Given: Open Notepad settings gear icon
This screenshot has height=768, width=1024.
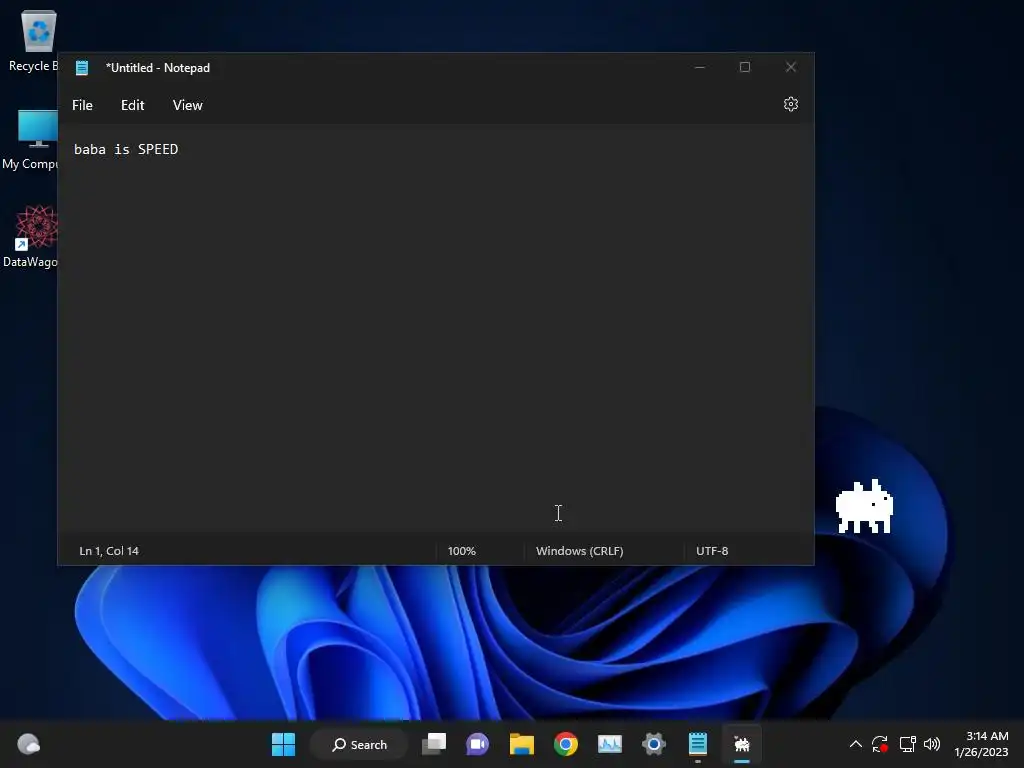Looking at the screenshot, I should (791, 104).
